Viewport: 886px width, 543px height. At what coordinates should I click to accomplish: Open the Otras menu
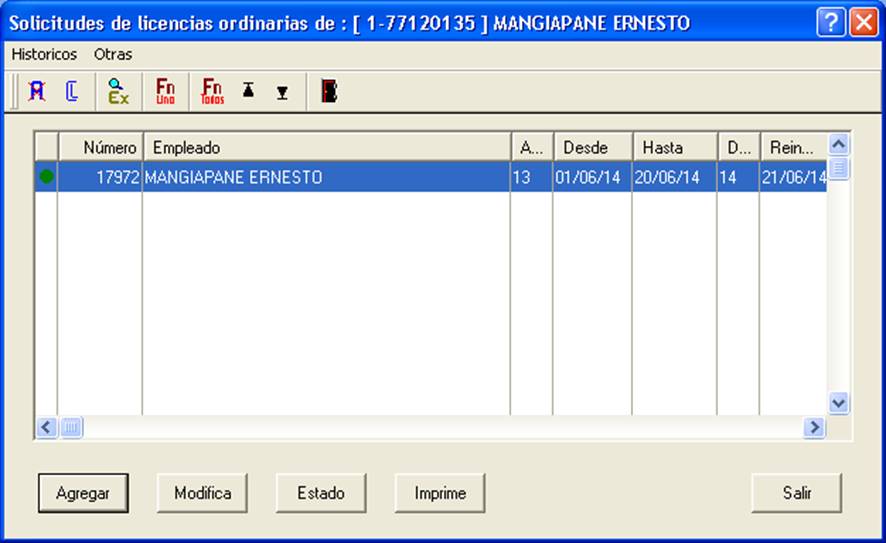pyautogui.click(x=113, y=54)
